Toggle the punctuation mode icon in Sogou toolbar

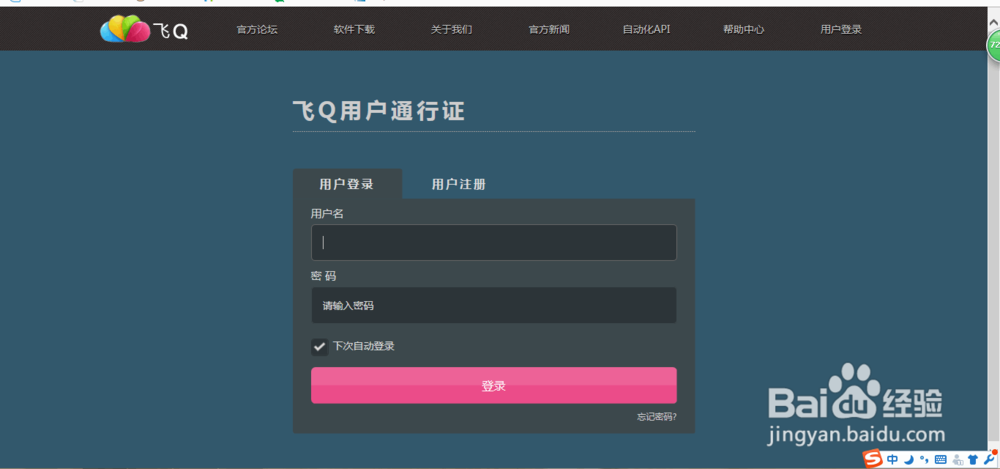[x=924, y=459]
